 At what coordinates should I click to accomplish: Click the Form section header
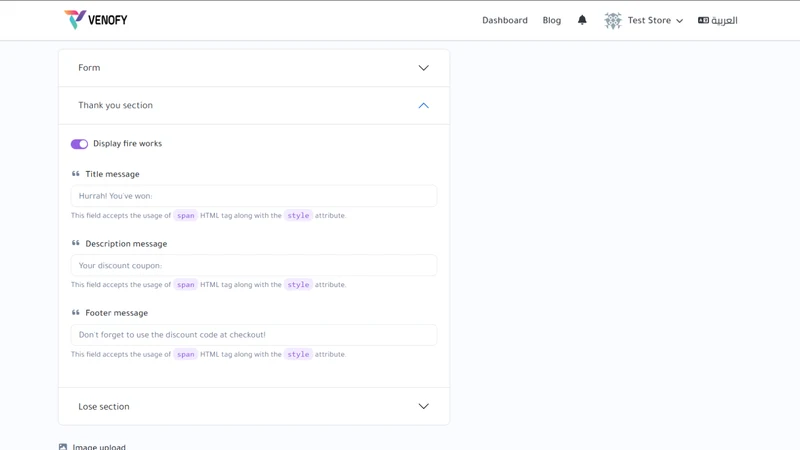click(x=254, y=68)
